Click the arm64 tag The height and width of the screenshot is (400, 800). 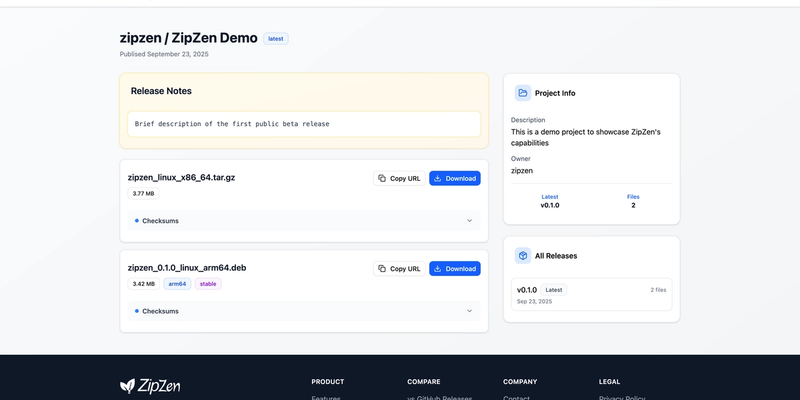(x=177, y=284)
